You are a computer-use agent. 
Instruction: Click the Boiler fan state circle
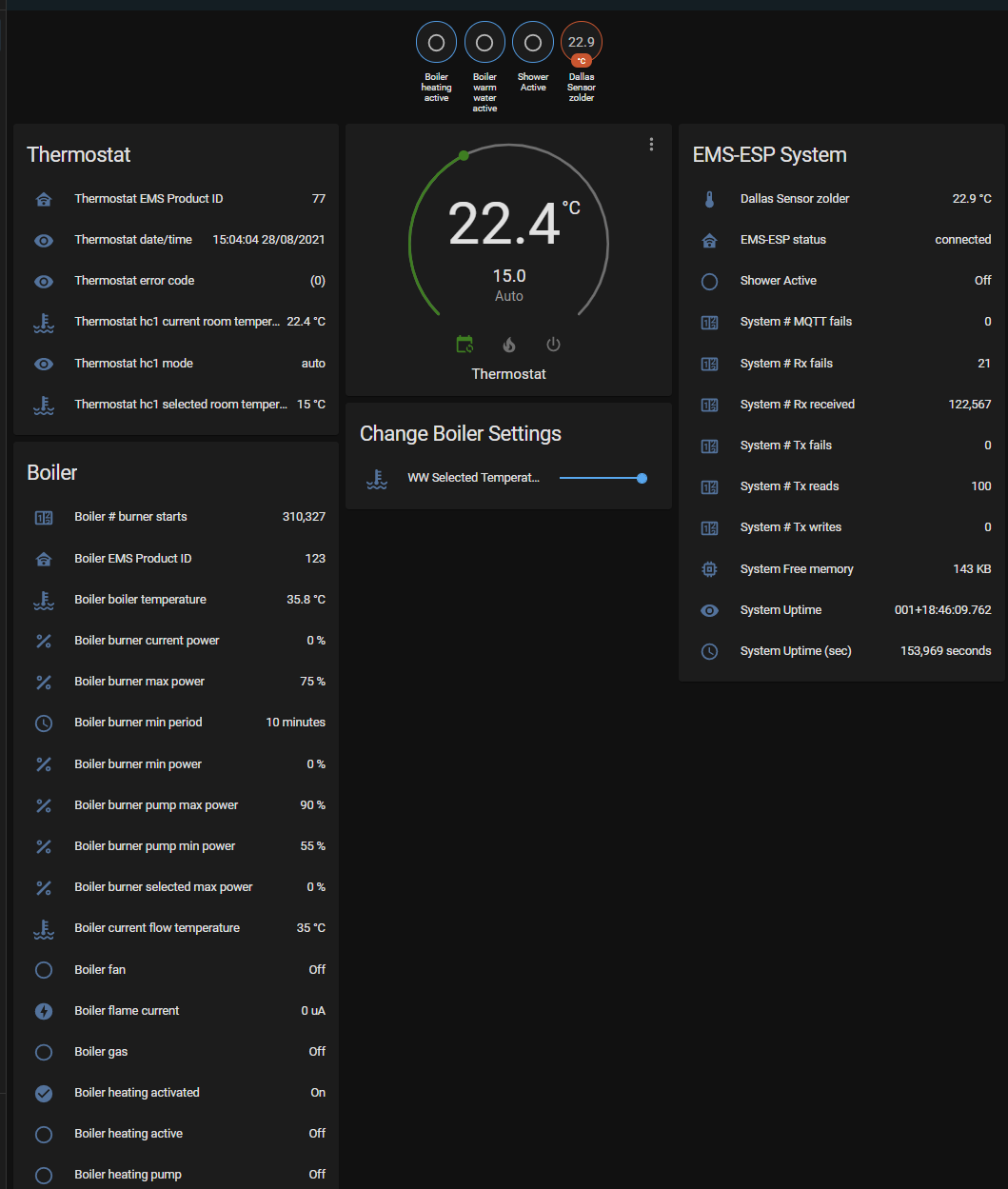(44, 970)
